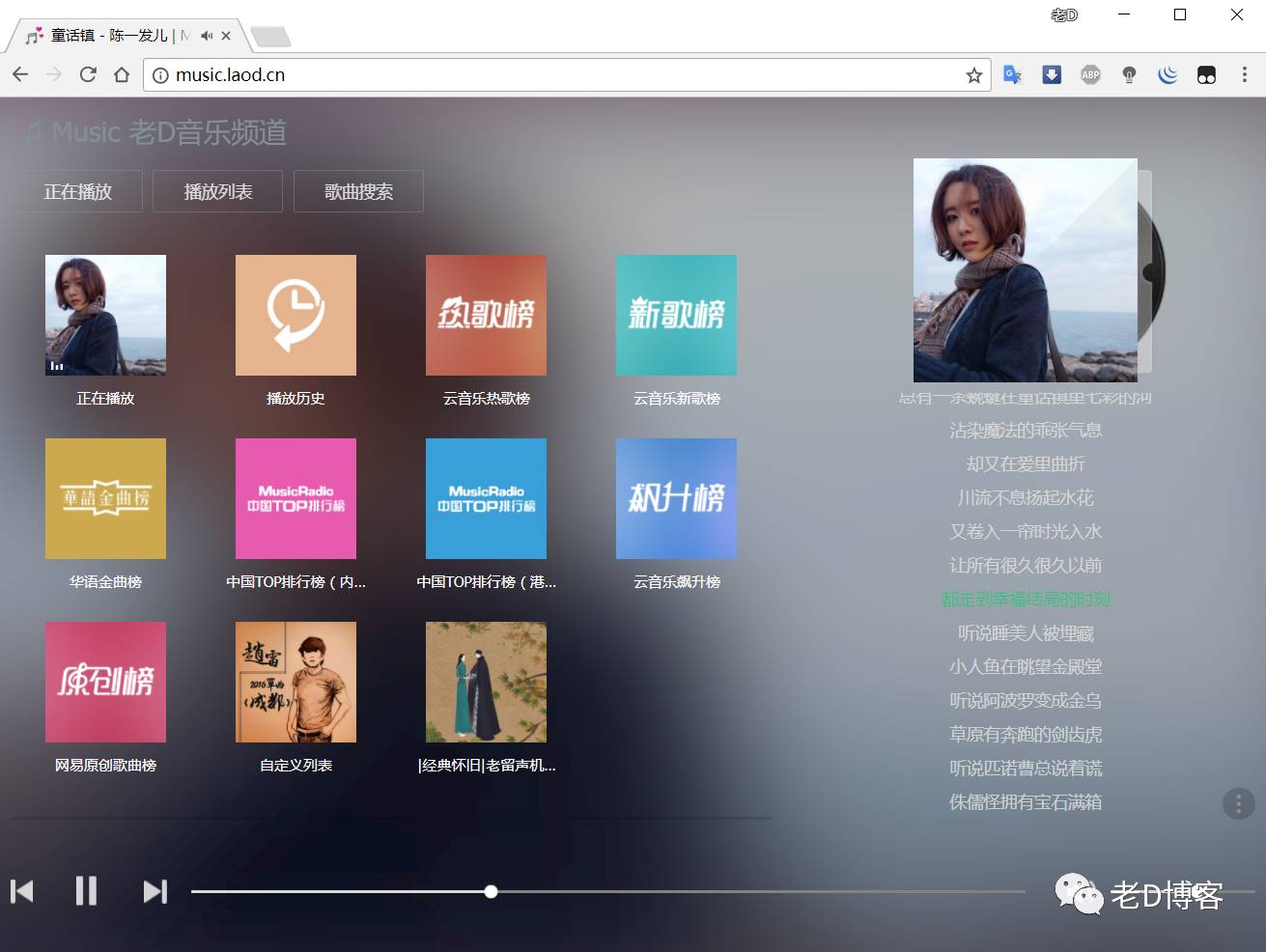The image size is (1266, 952).
Task: Click lyric line 草原有奔跑的剑齿虎
Action: tap(1026, 734)
